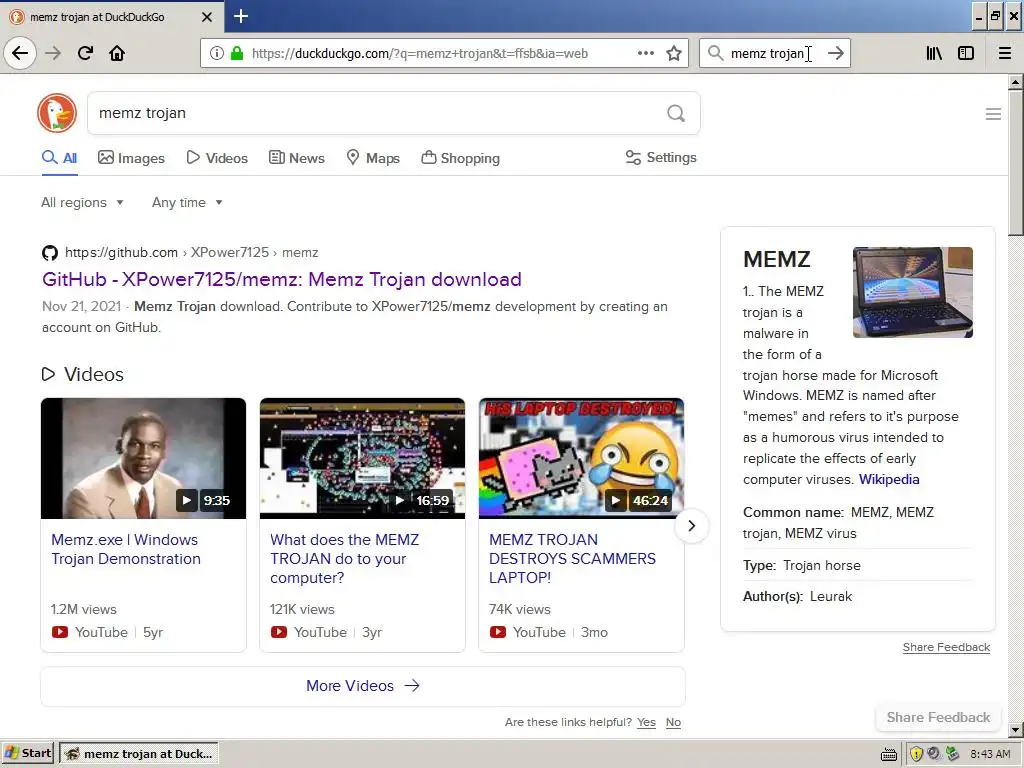
Task: Click the network tray icon
Action: click(953, 754)
